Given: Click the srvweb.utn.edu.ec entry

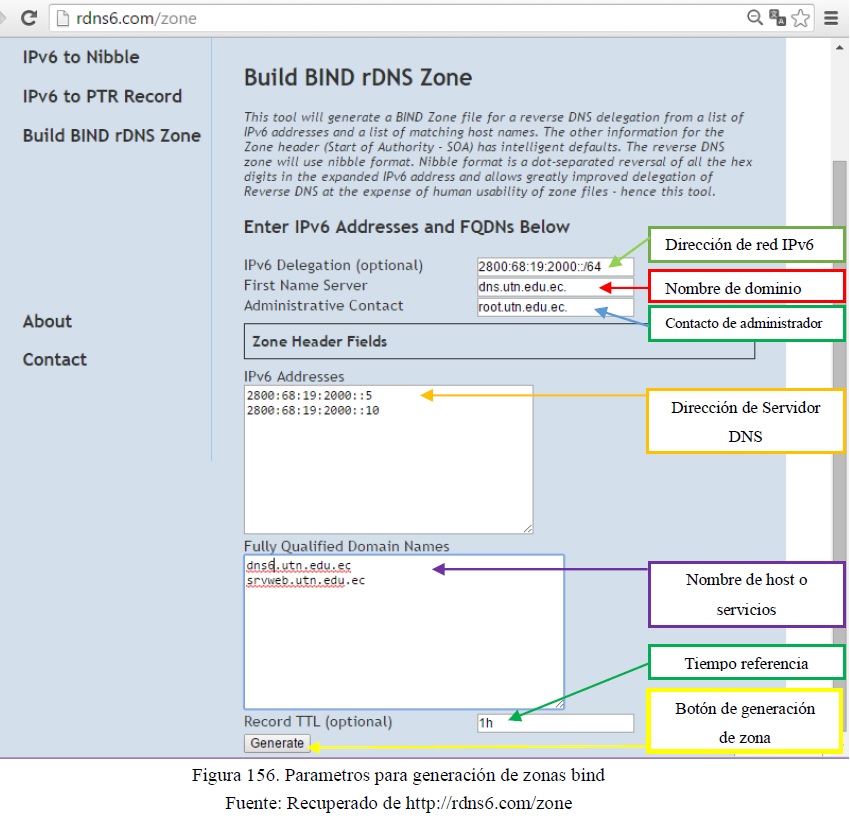Looking at the screenshot, I should coord(306,581).
